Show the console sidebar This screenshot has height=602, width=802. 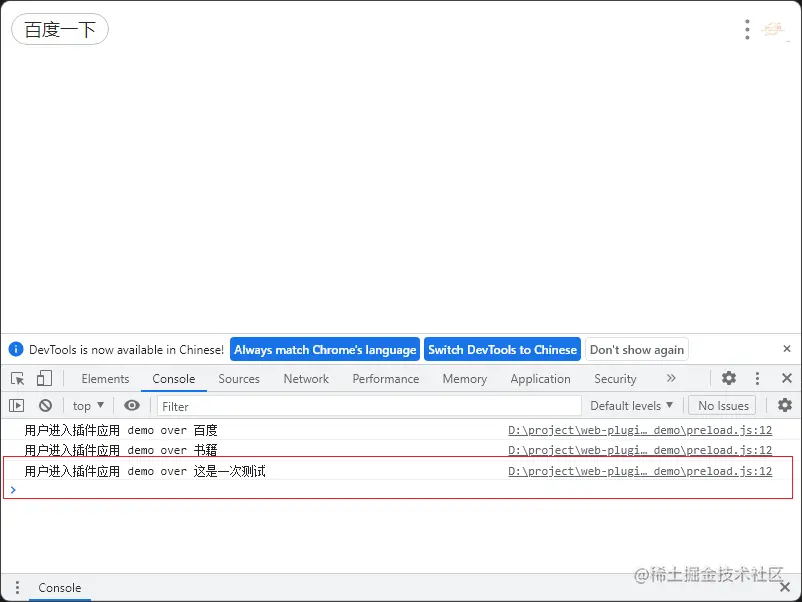[16, 406]
